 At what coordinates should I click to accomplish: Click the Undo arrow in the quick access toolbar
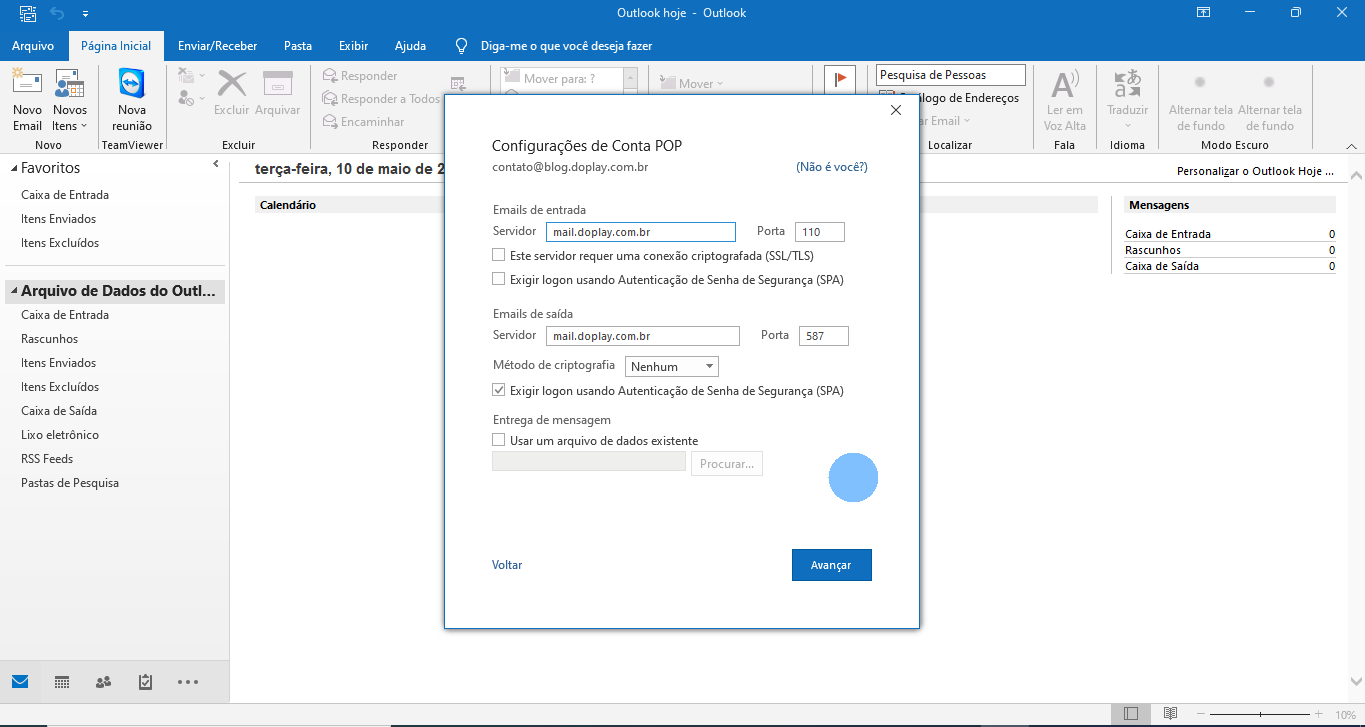click(57, 13)
